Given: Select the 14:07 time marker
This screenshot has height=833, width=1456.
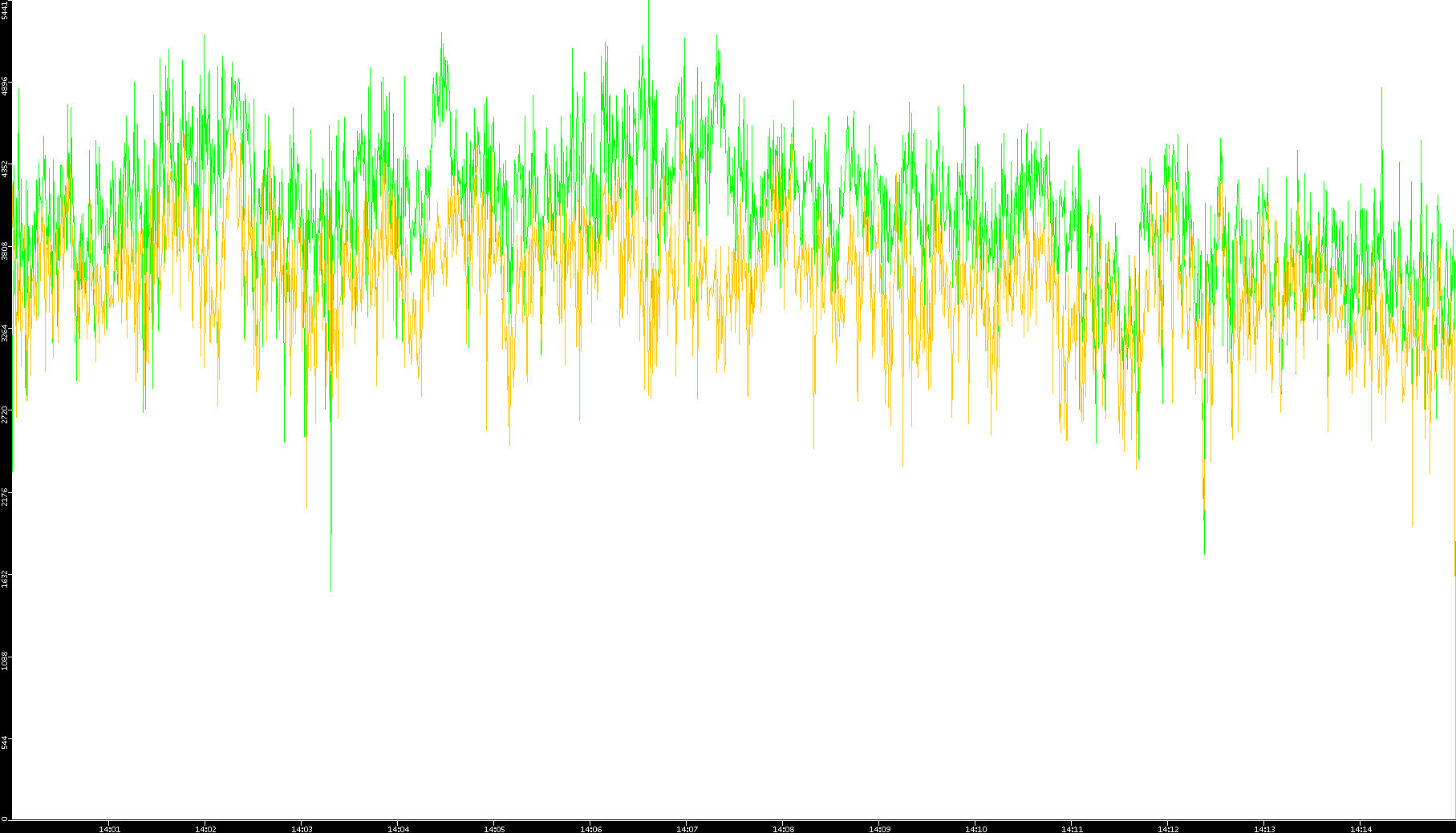Looking at the screenshot, I should point(687,829).
